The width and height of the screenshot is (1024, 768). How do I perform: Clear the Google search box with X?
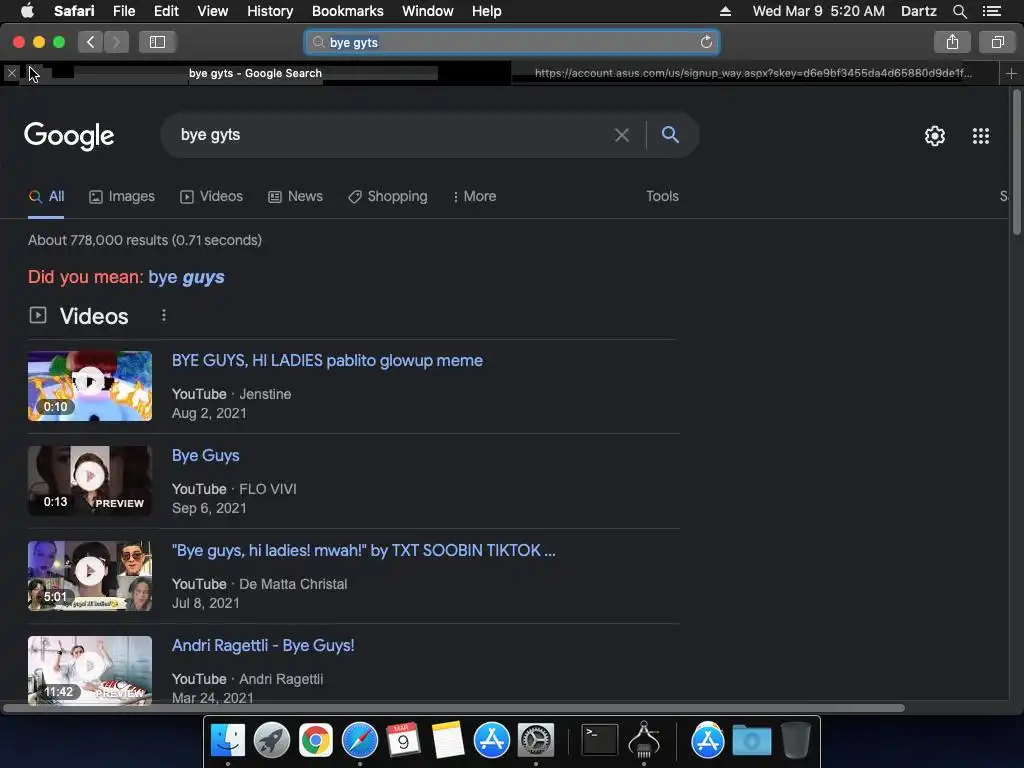pyautogui.click(x=622, y=135)
